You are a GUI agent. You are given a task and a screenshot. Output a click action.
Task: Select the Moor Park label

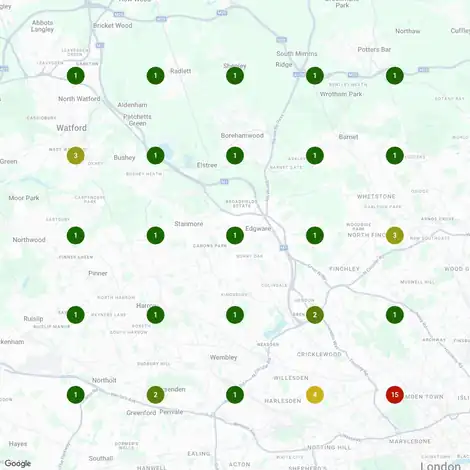24,198
